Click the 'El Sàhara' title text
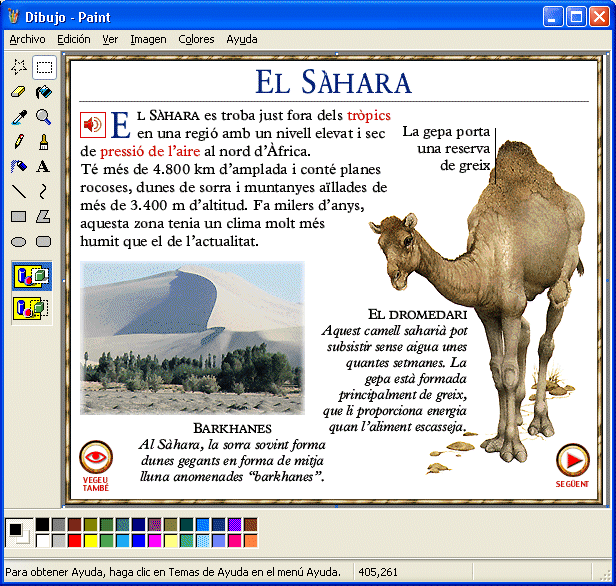 [x=334, y=82]
